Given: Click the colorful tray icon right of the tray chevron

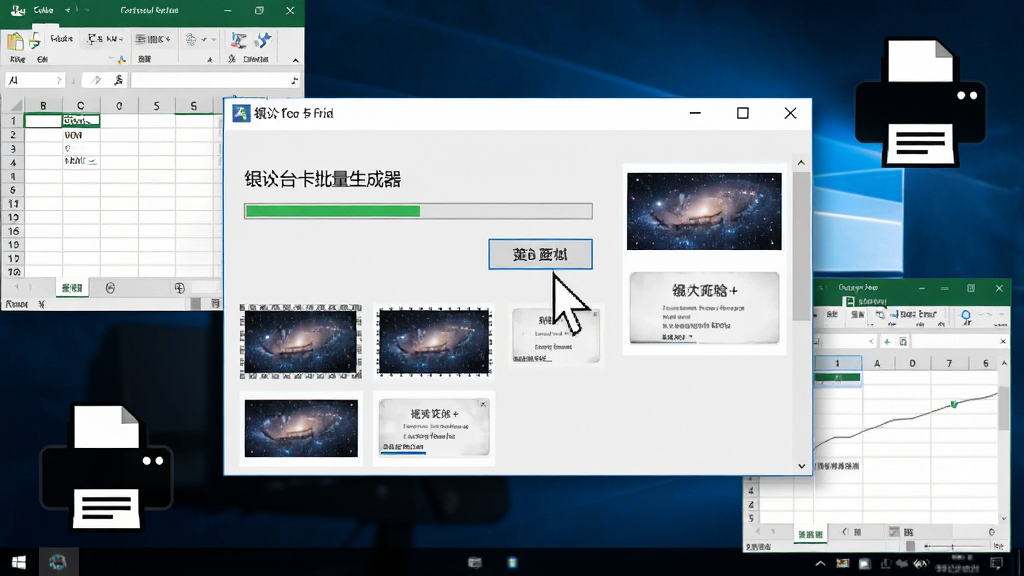Looking at the screenshot, I should pos(843,563).
